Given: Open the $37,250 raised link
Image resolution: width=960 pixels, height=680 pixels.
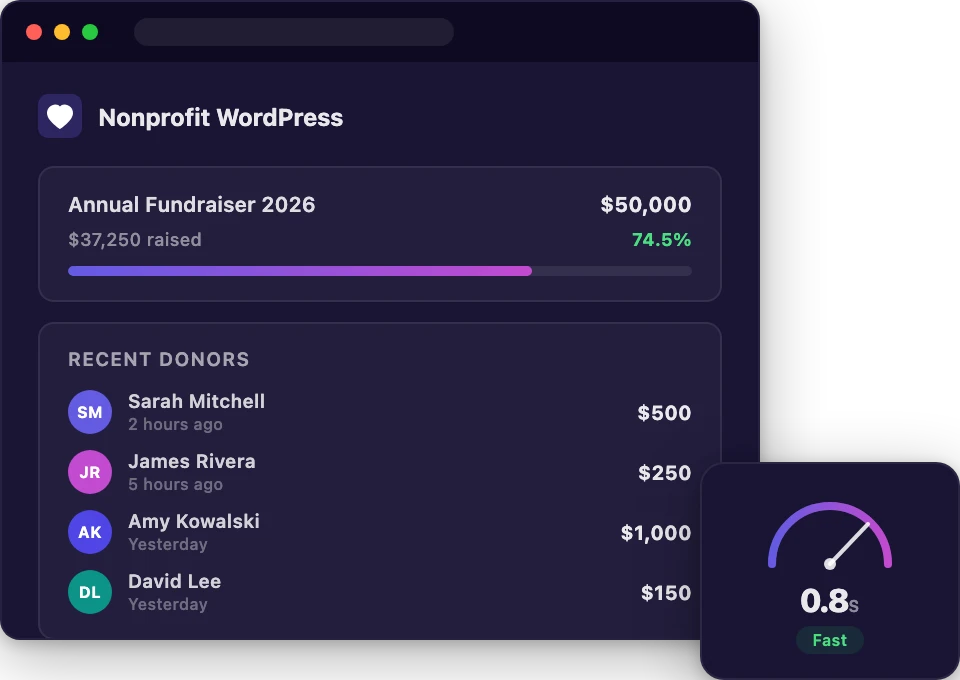Looking at the screenshot, I should click(x=134, y=240).
